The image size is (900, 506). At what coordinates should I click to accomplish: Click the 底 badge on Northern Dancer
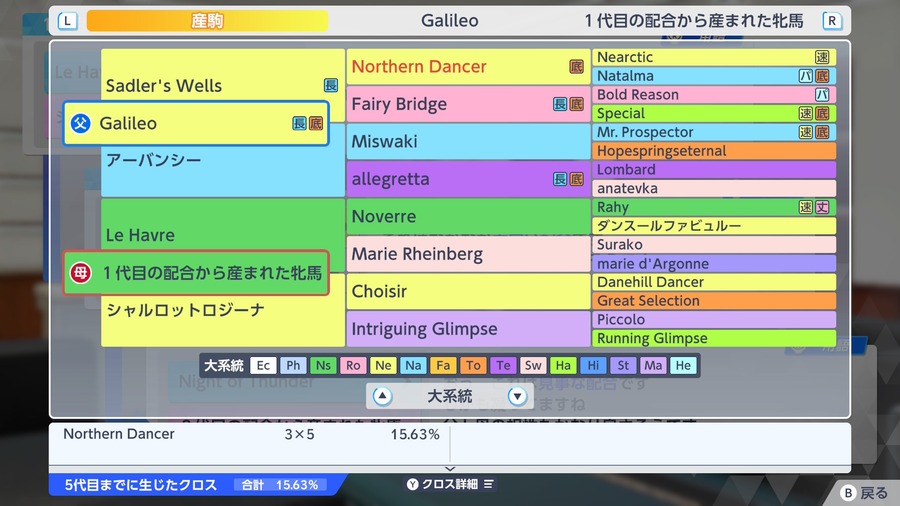pos(576,67)
